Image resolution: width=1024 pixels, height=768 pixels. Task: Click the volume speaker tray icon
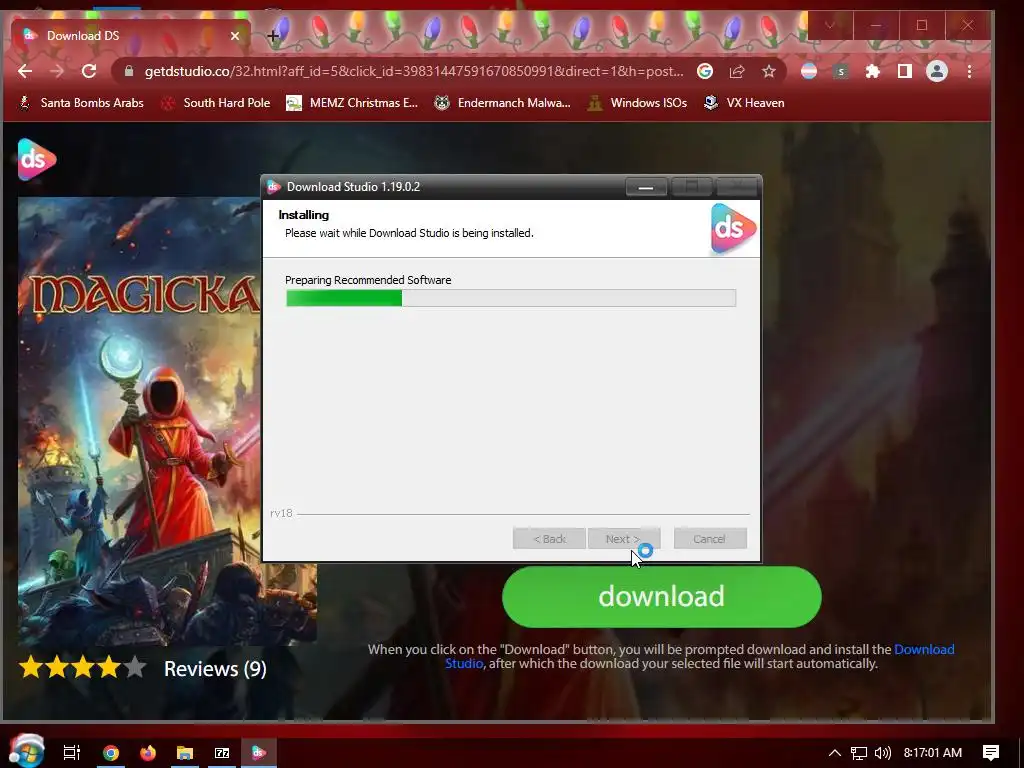click(882, 753)
